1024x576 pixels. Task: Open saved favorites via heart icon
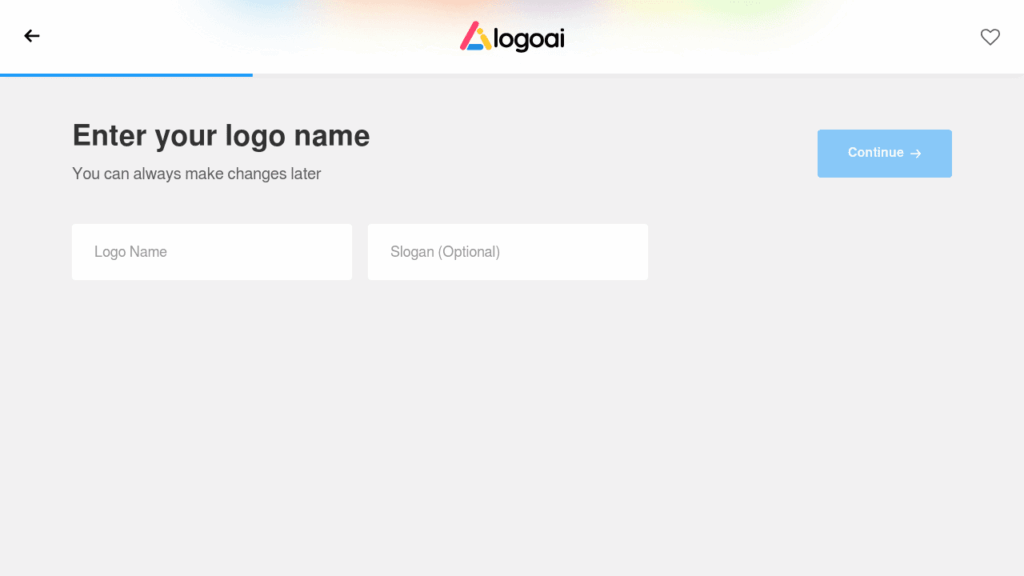[990, 36]
